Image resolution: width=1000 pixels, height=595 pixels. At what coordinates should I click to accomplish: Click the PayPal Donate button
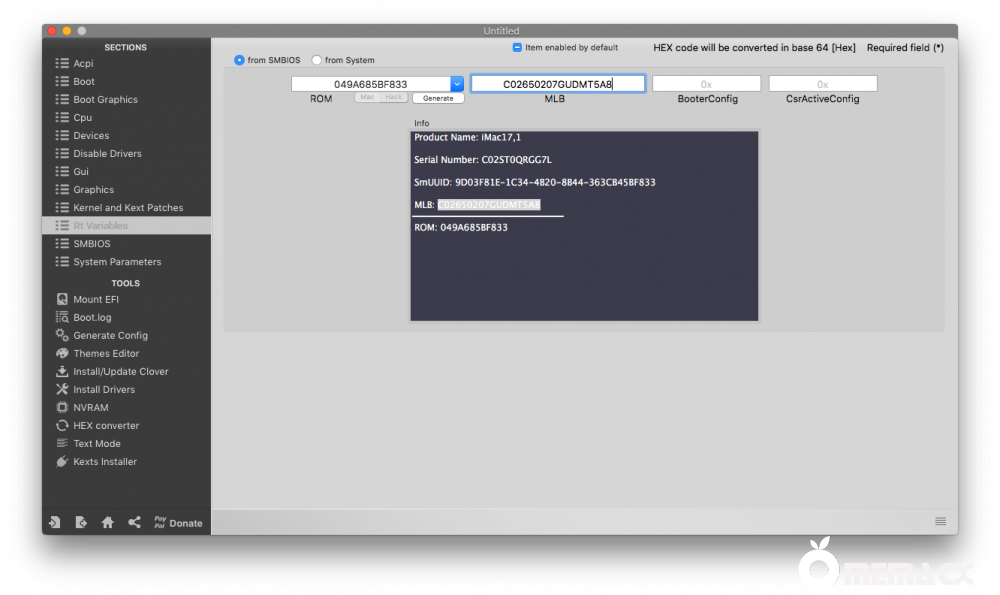(177, 522)
